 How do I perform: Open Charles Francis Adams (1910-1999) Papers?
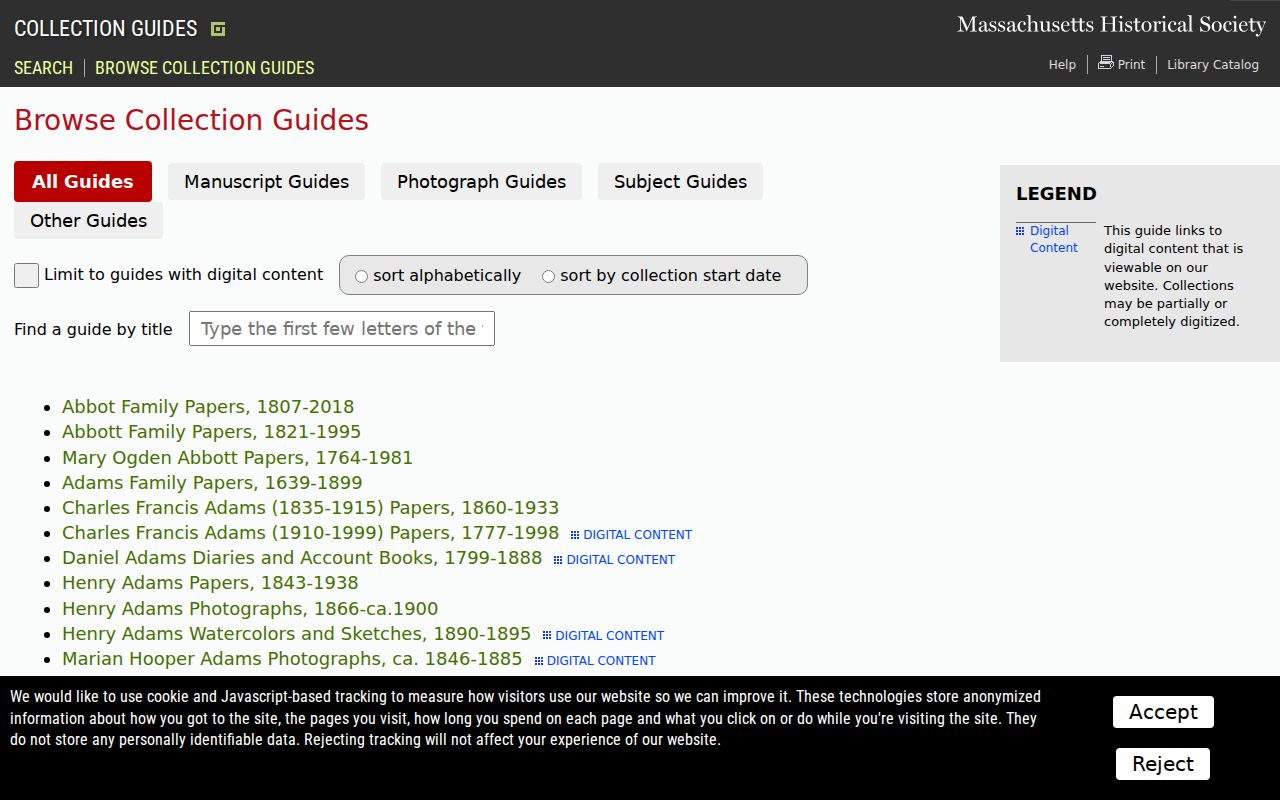(311, 533)
